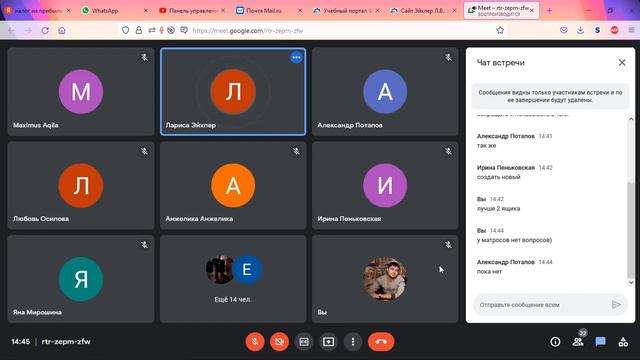Screen dimensions: 640x360
Task: Select the Любовь Осипова participant tile
Action: tap(81, 185)
